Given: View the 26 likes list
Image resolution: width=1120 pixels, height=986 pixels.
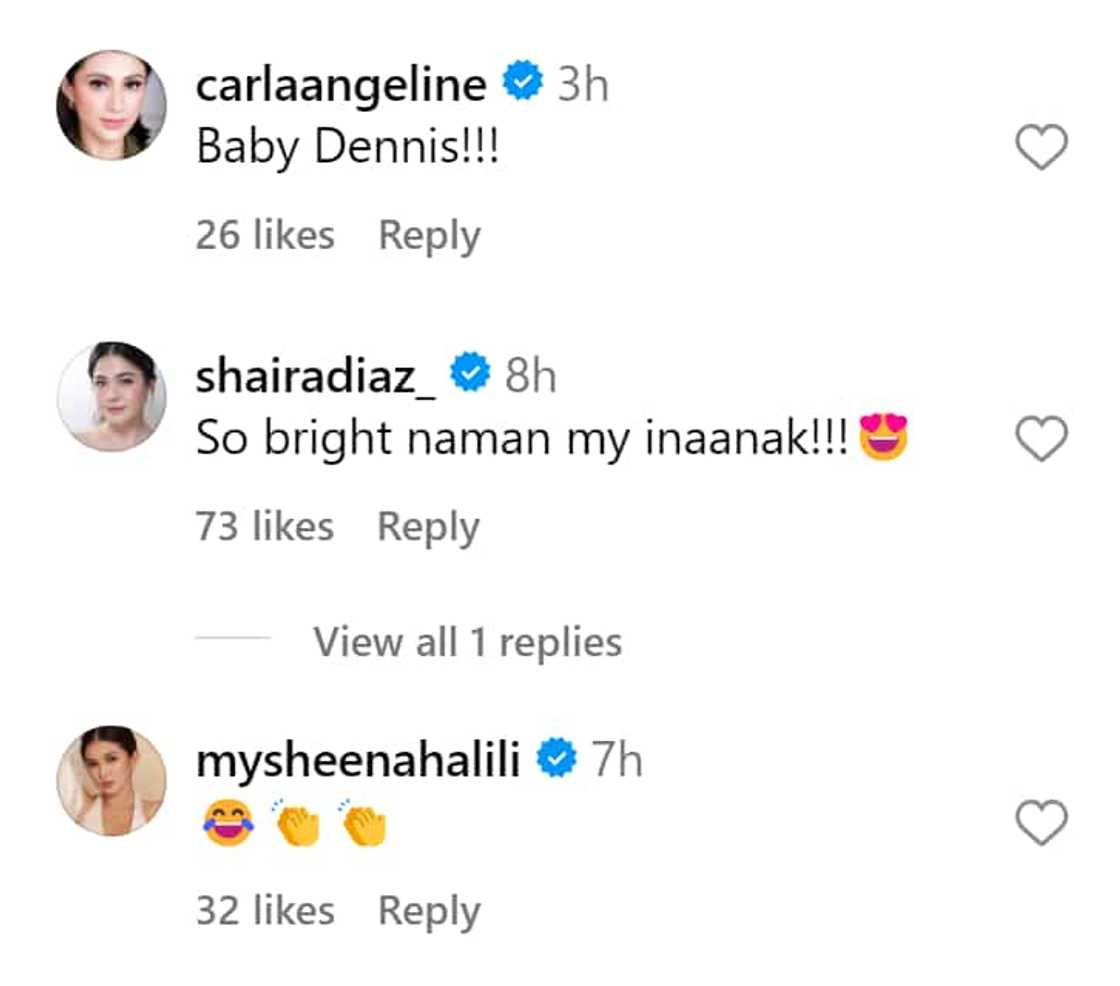Looking at the screenshot, I should coord(265,235).
